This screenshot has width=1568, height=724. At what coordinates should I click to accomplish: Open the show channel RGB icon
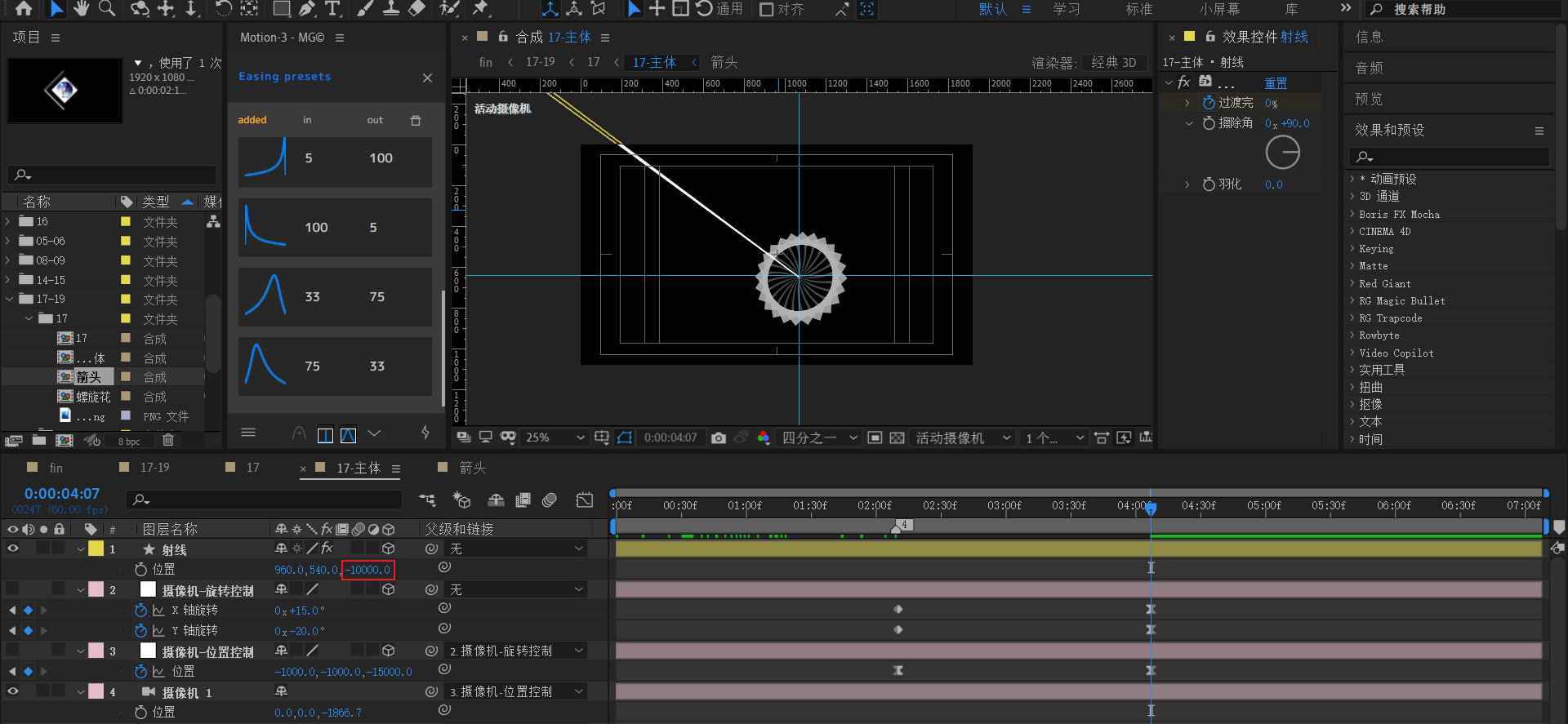[764, 438]
